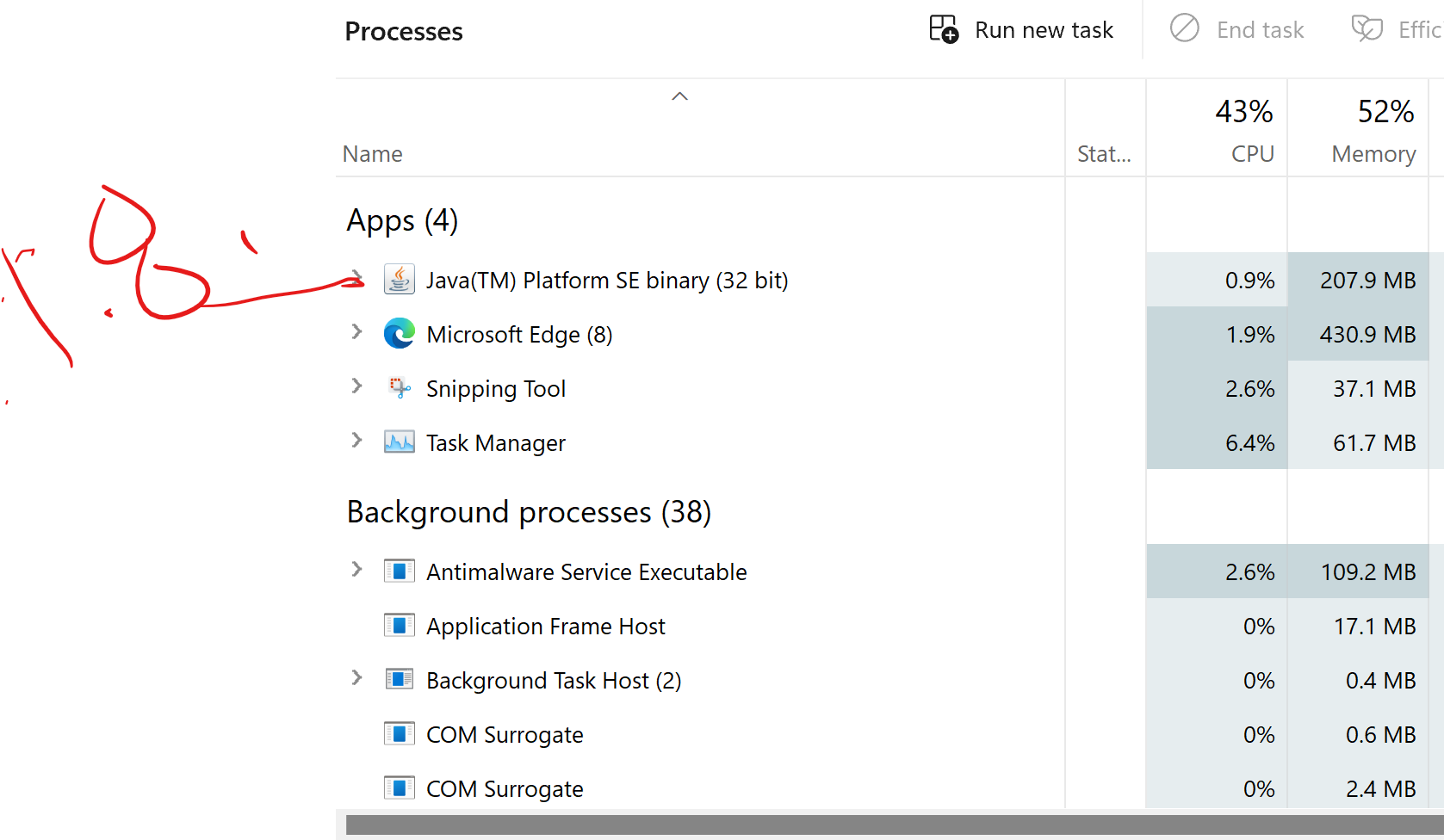Click the Snipping Tool icon
Viewport: 1444px width, 840px height.
[x=399, y=388]
